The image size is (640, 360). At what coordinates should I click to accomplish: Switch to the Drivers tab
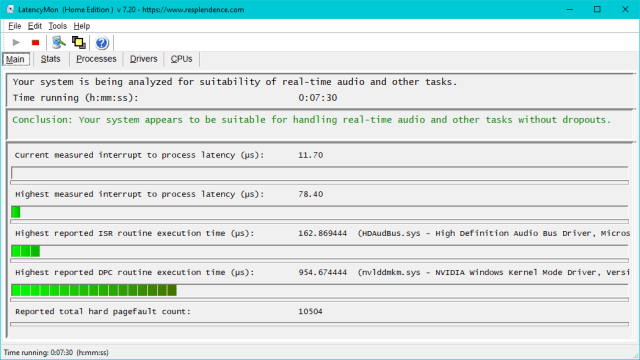click(144, 59)
